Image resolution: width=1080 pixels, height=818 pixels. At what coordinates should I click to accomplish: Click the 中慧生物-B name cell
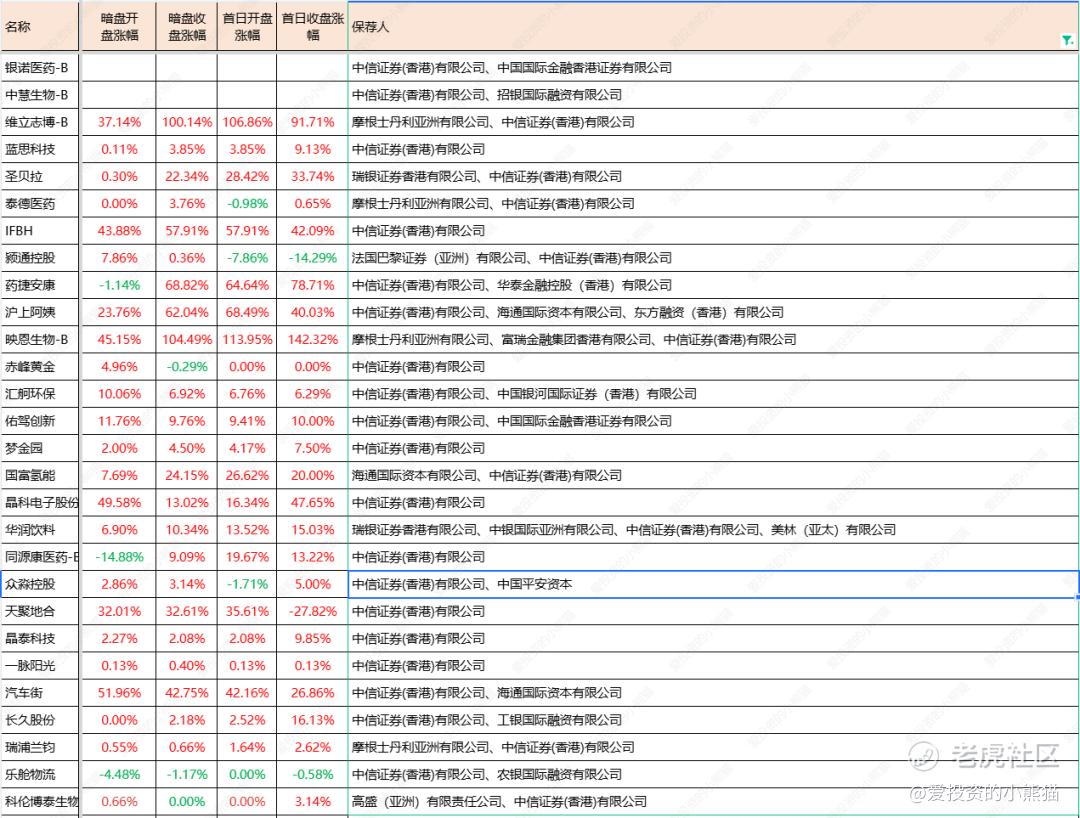click(40, 95)
